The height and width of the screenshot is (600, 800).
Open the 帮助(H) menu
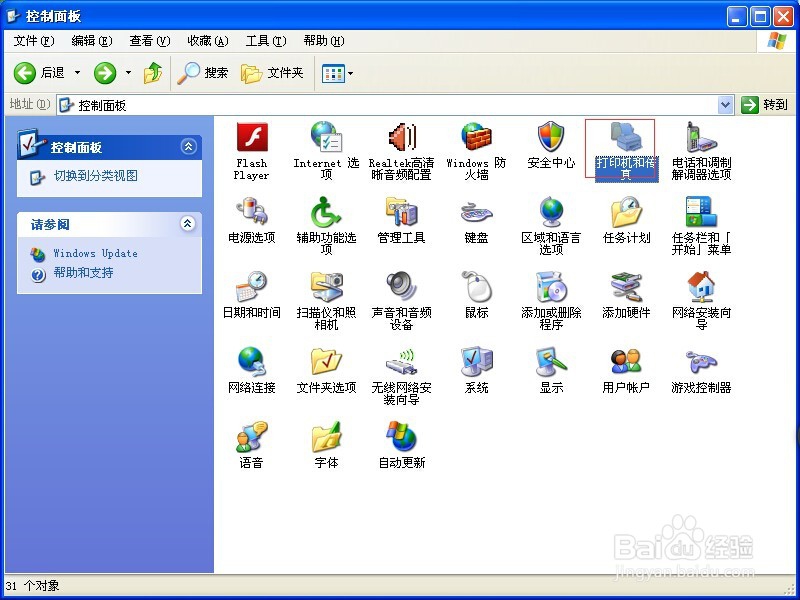[323, 41]
